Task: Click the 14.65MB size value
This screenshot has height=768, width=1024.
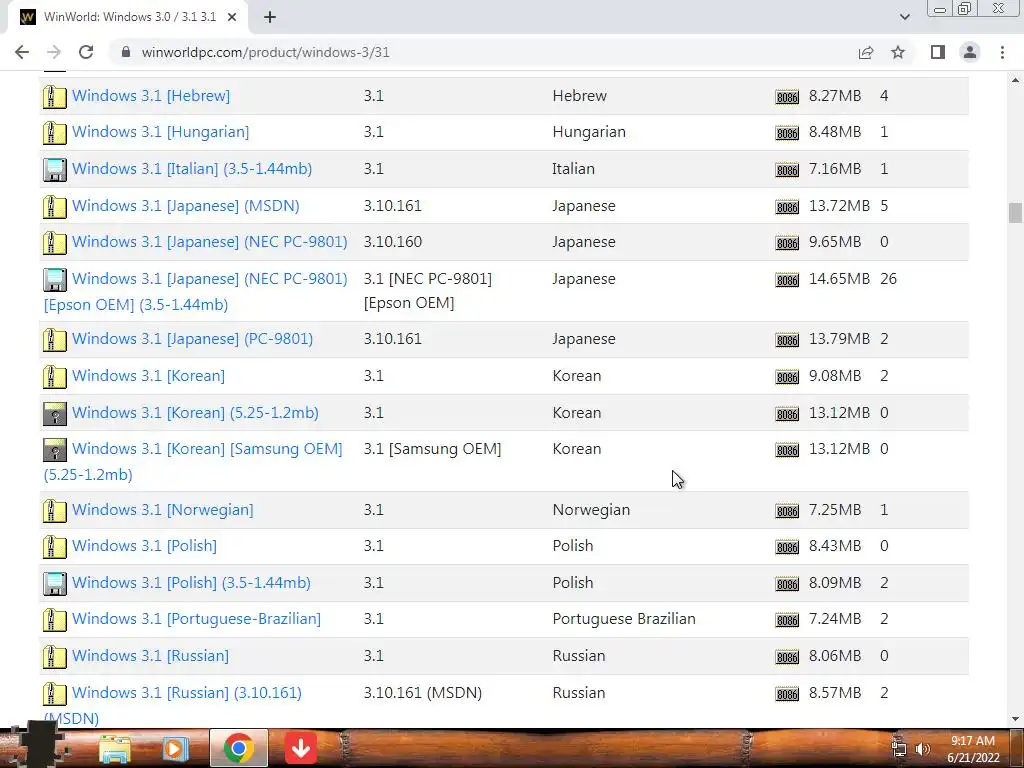Action: point(839,279)
